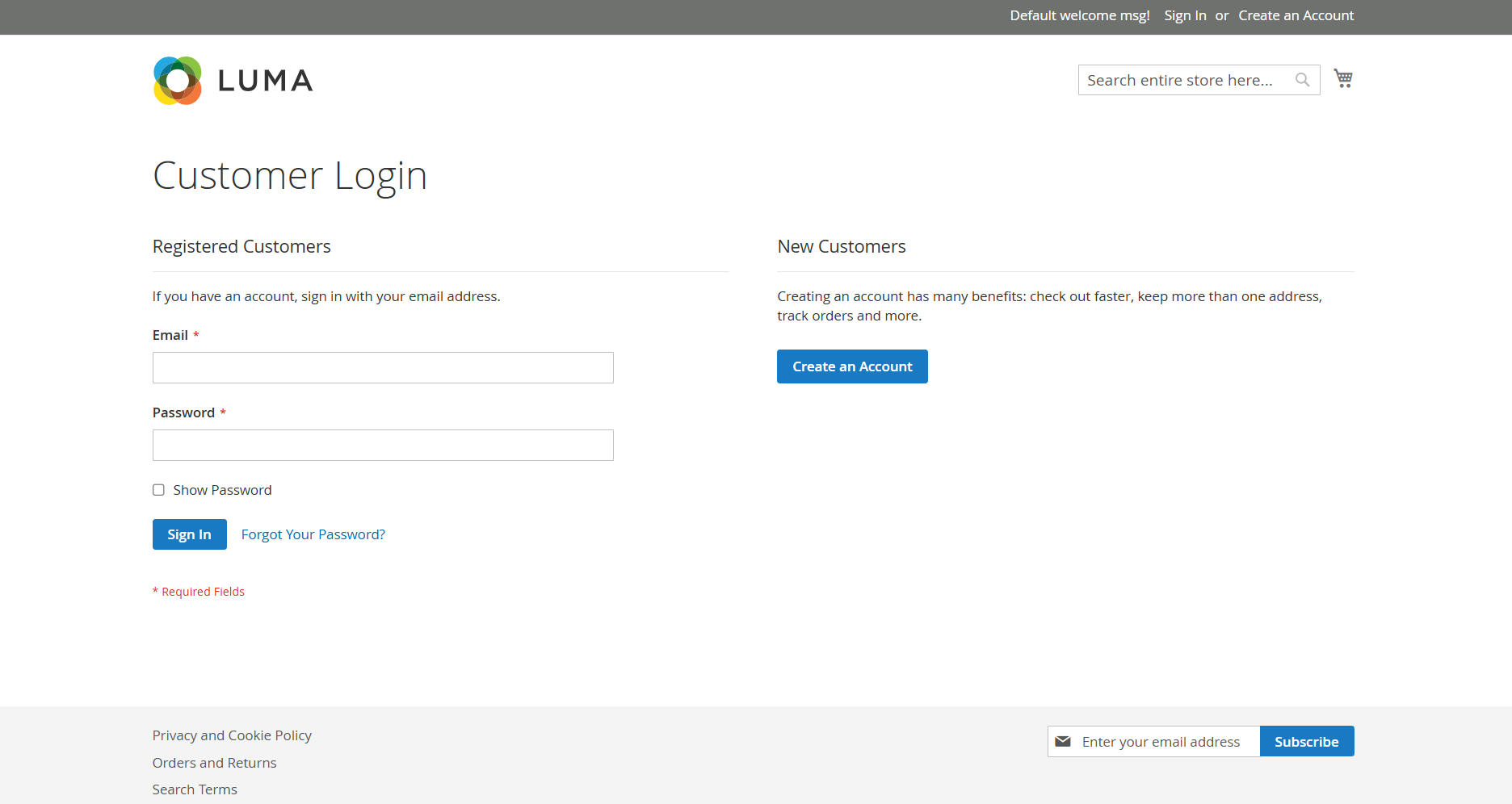Click the Subscribe button

point(1307,741)
